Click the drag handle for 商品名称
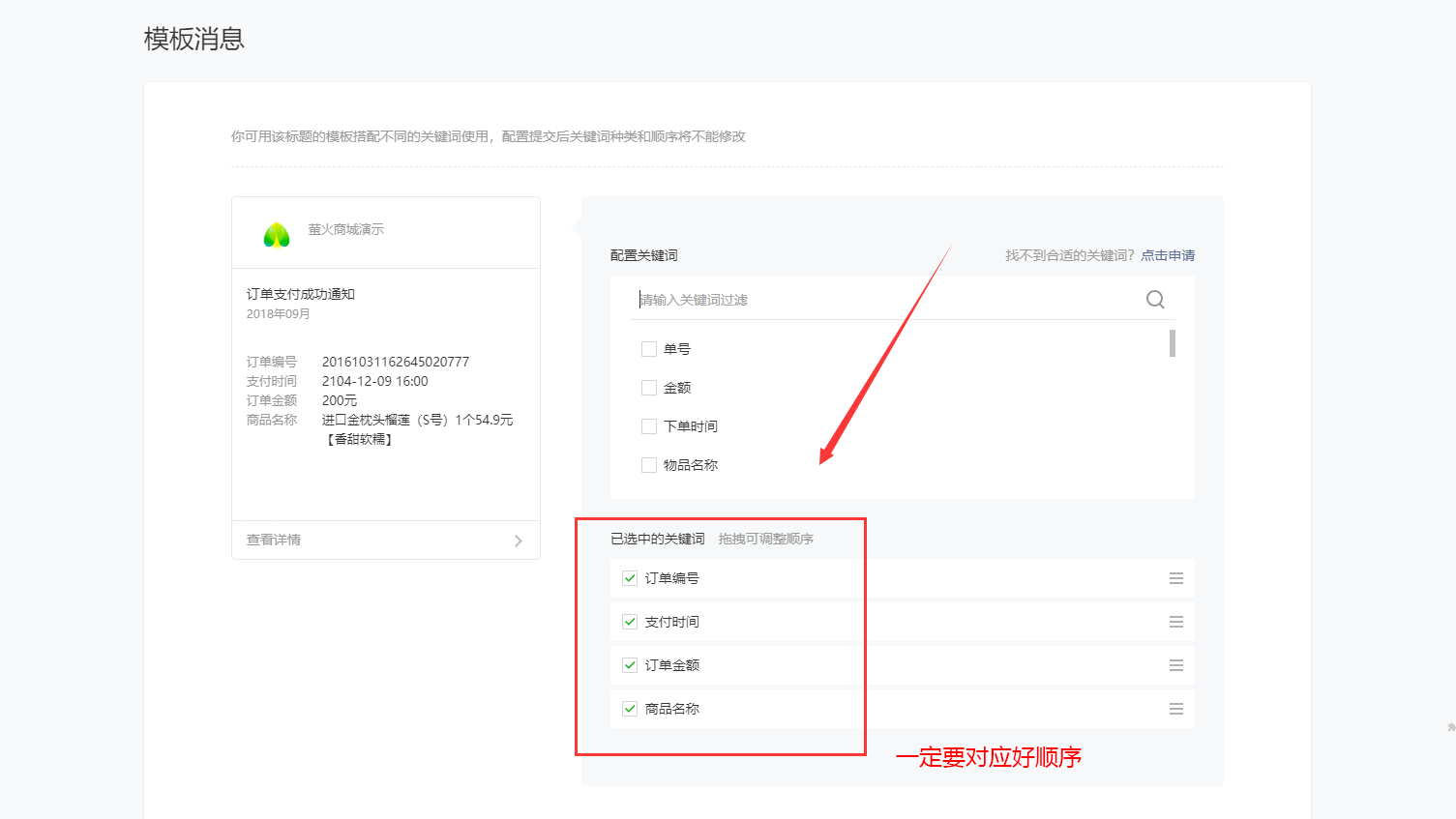The width and height of the screenshot is (1456, 819). pyautogui.click(x=1176, y=709)
